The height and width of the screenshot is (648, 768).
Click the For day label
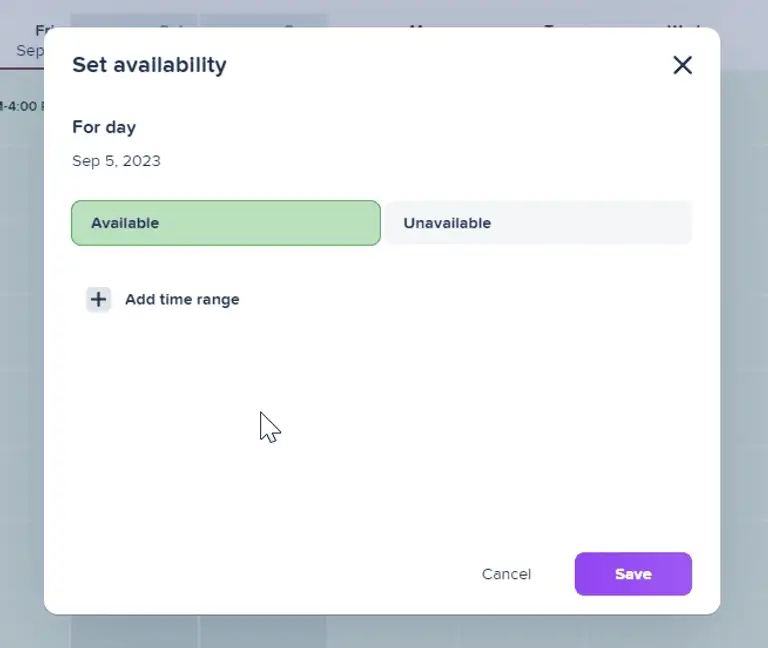pyautogui.click(x=104, y=127)
